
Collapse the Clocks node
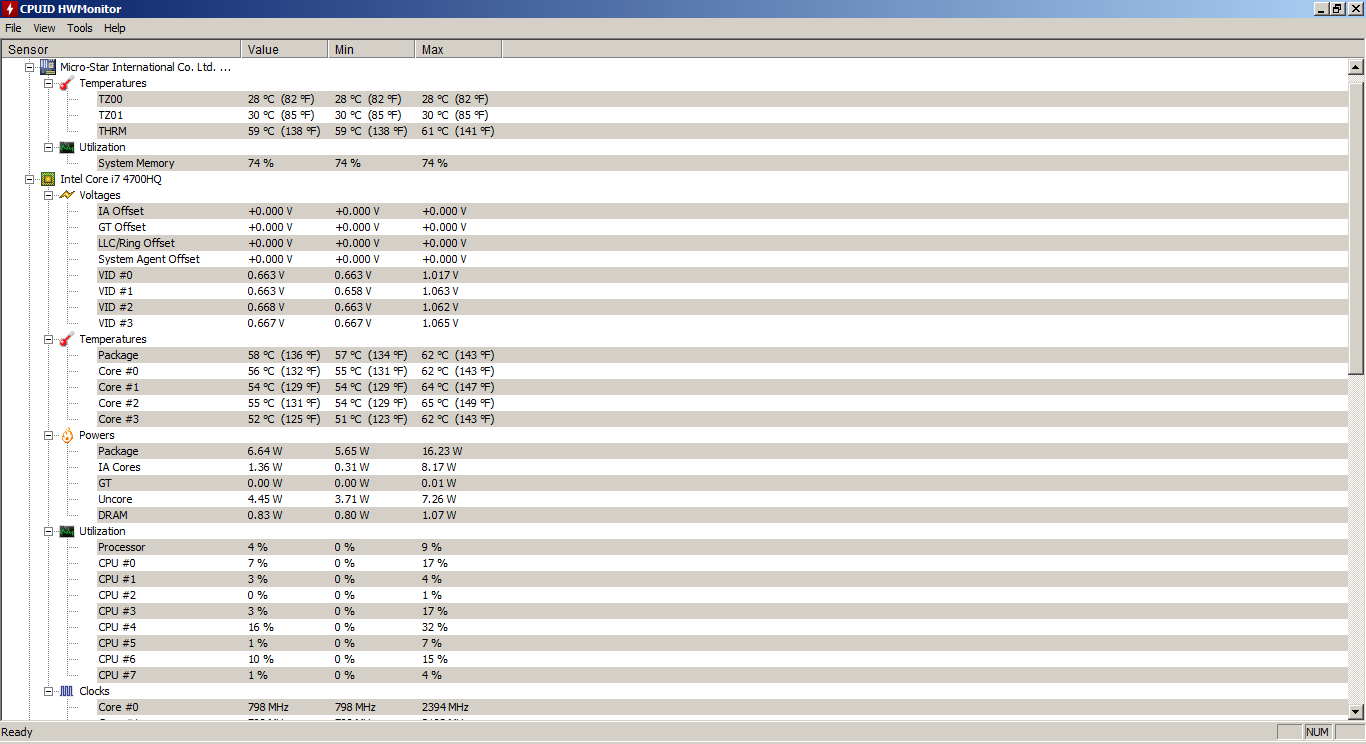[x=49, y=691]
